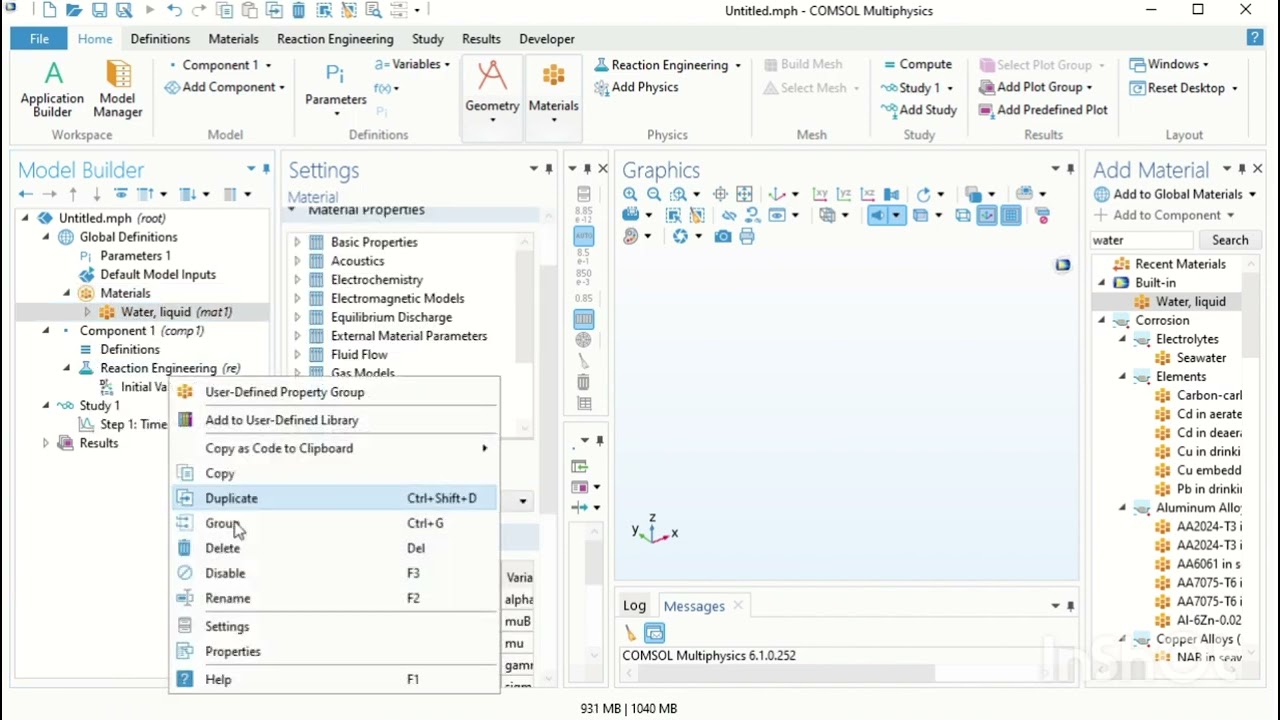This screenshot has height=720, width=1280.
Task: Click the Hide selected entities icon
Action: coord(729,215)
